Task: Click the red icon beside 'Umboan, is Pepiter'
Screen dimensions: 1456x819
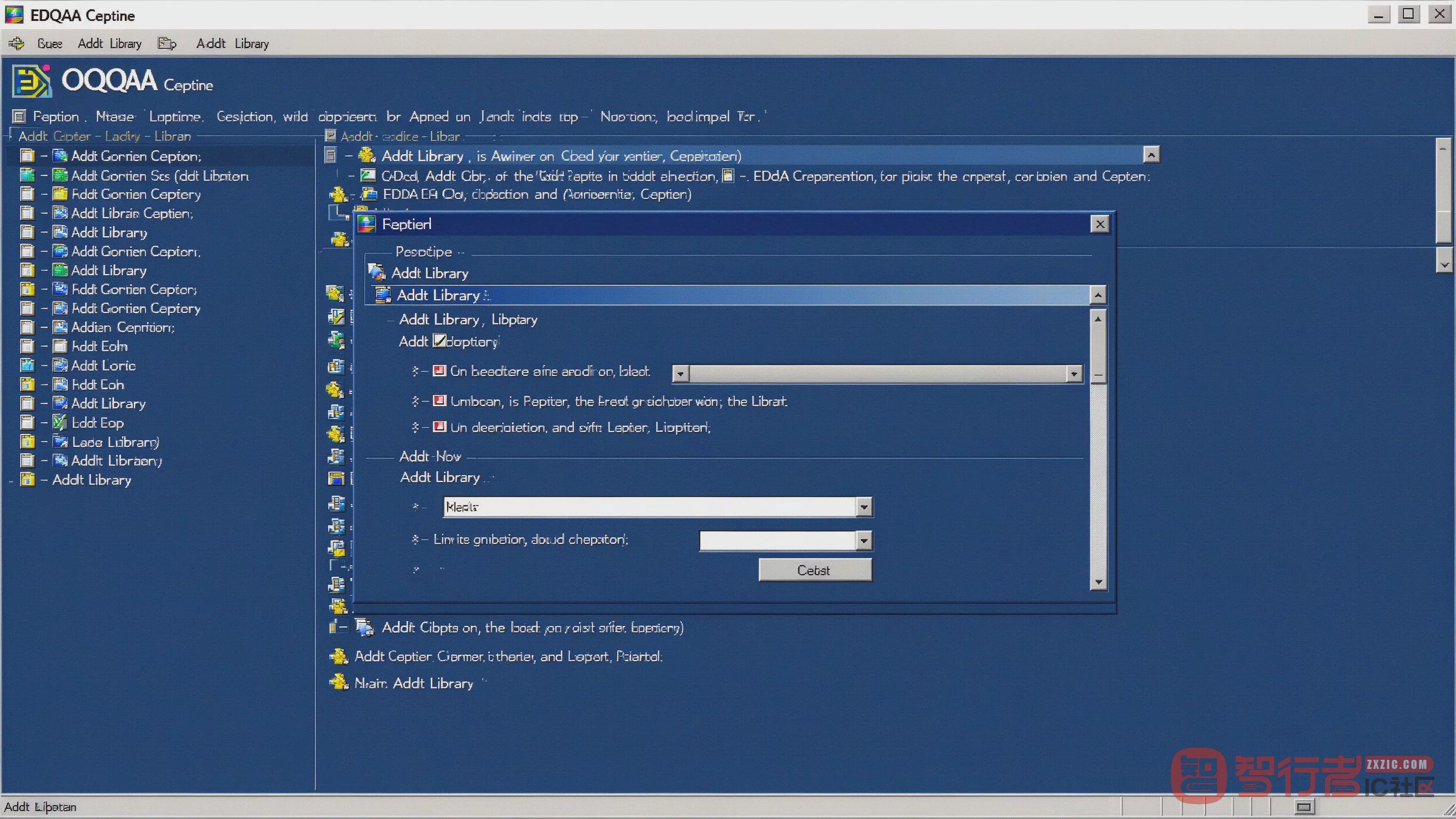Action: (x=439, y=401)
